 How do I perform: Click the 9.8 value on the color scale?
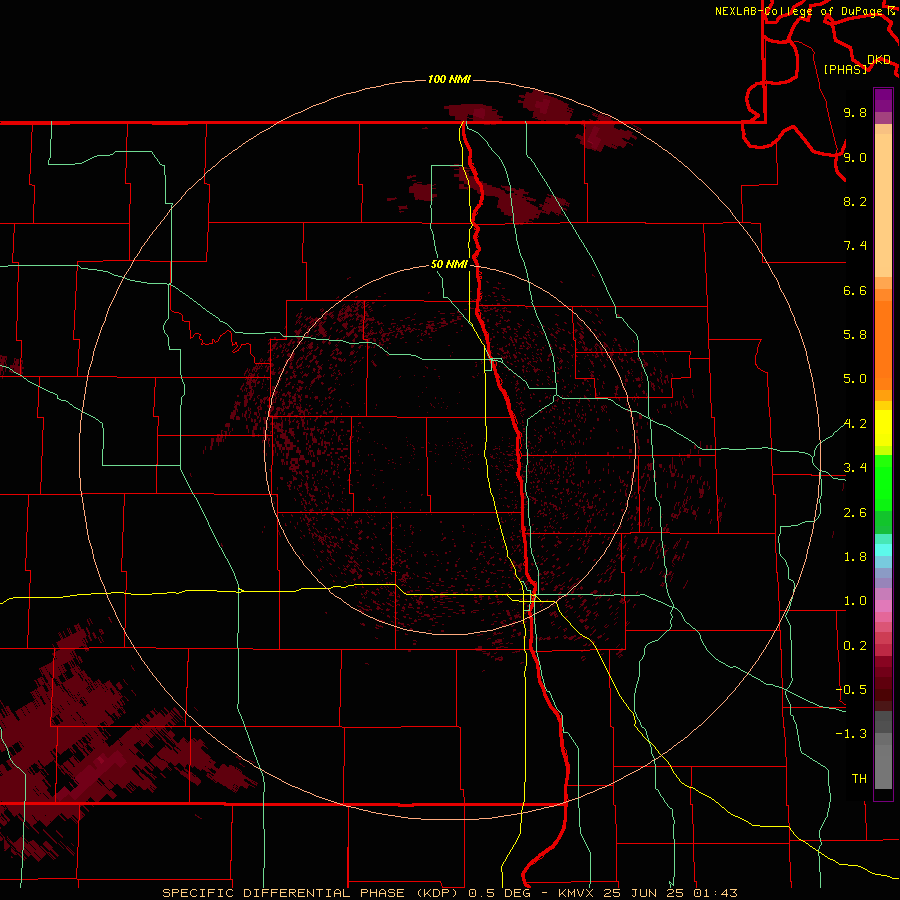point(855,112)
